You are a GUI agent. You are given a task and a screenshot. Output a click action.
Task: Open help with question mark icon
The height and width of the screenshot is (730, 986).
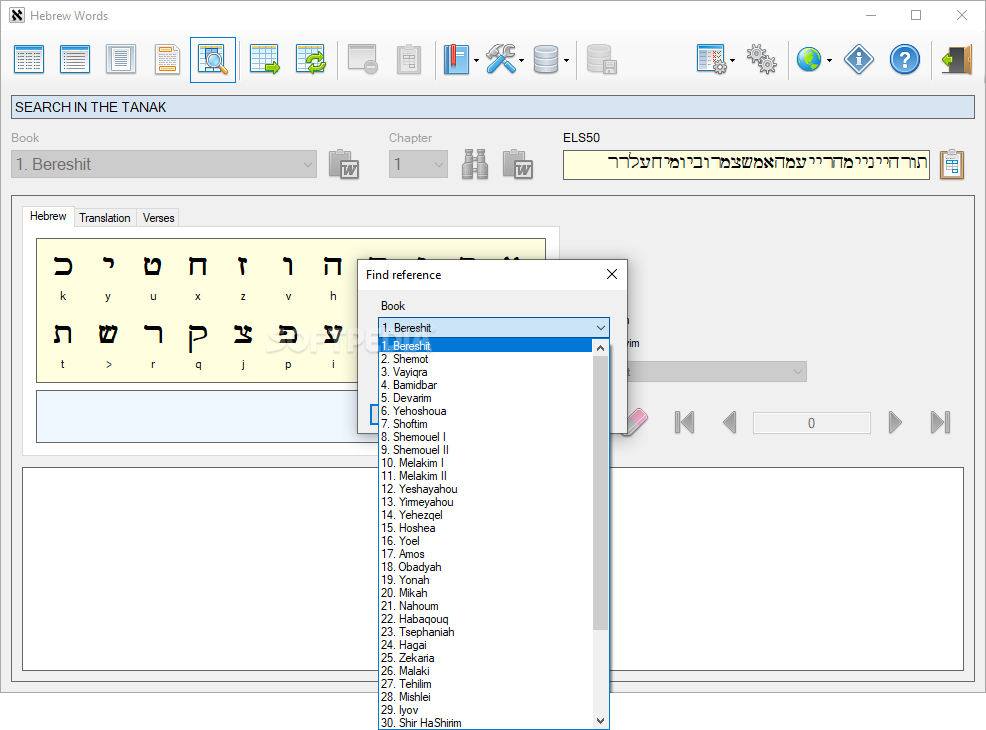(905, 60)
